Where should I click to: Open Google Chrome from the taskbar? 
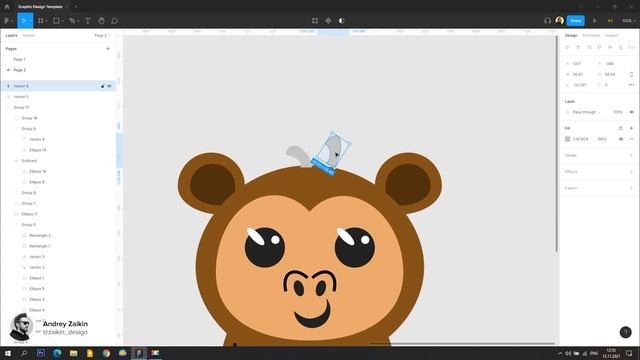pos(106,353)
